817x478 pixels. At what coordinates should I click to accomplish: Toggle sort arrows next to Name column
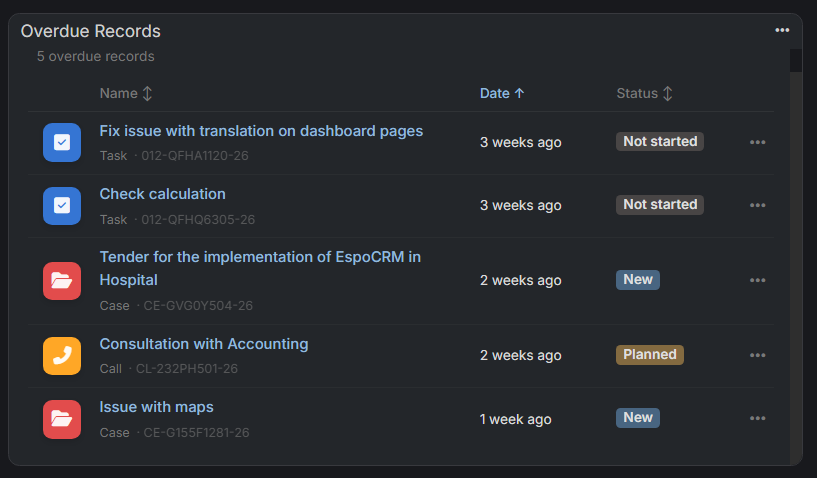147,94
